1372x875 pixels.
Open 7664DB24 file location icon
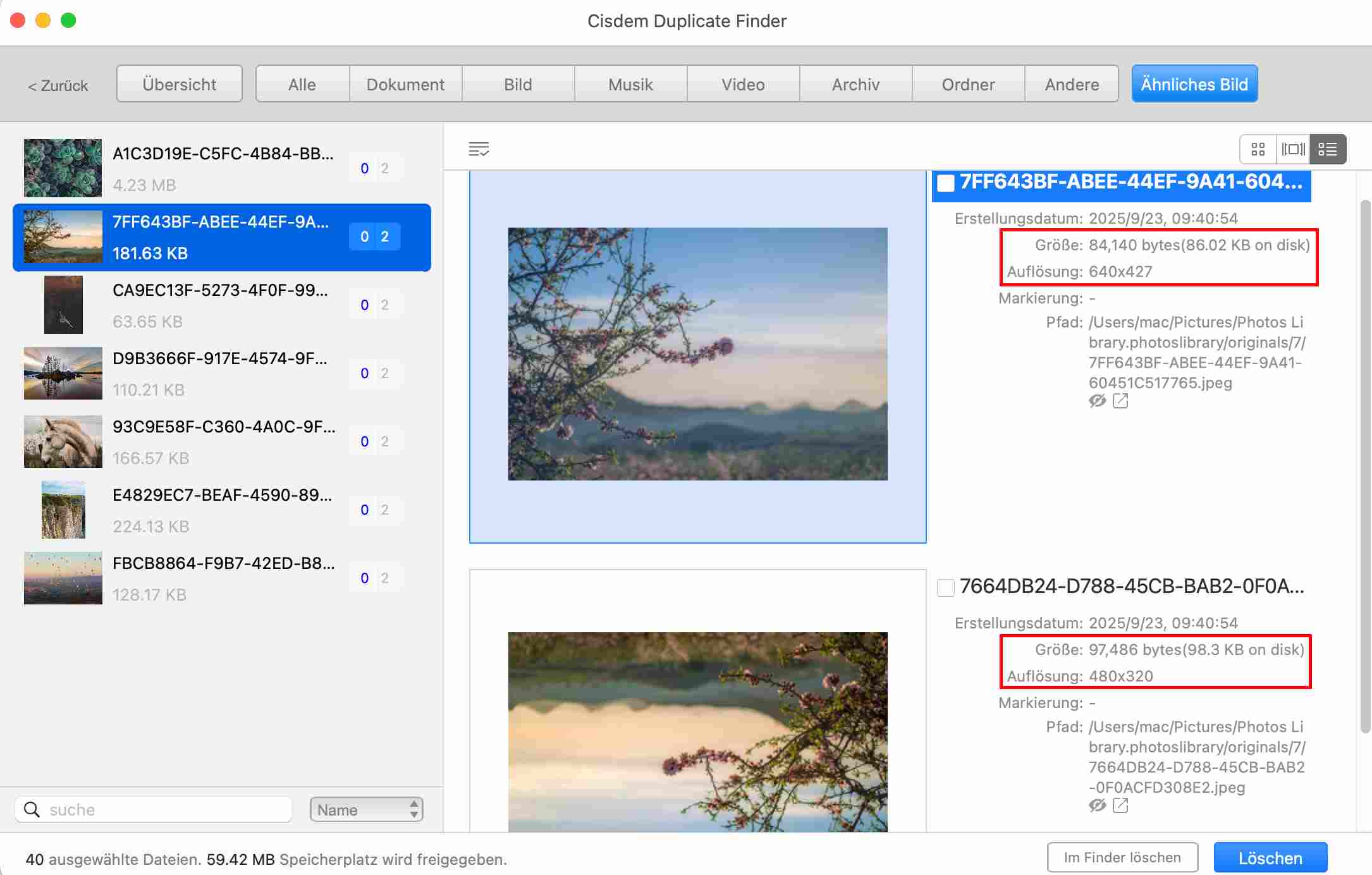(1120, 805)
